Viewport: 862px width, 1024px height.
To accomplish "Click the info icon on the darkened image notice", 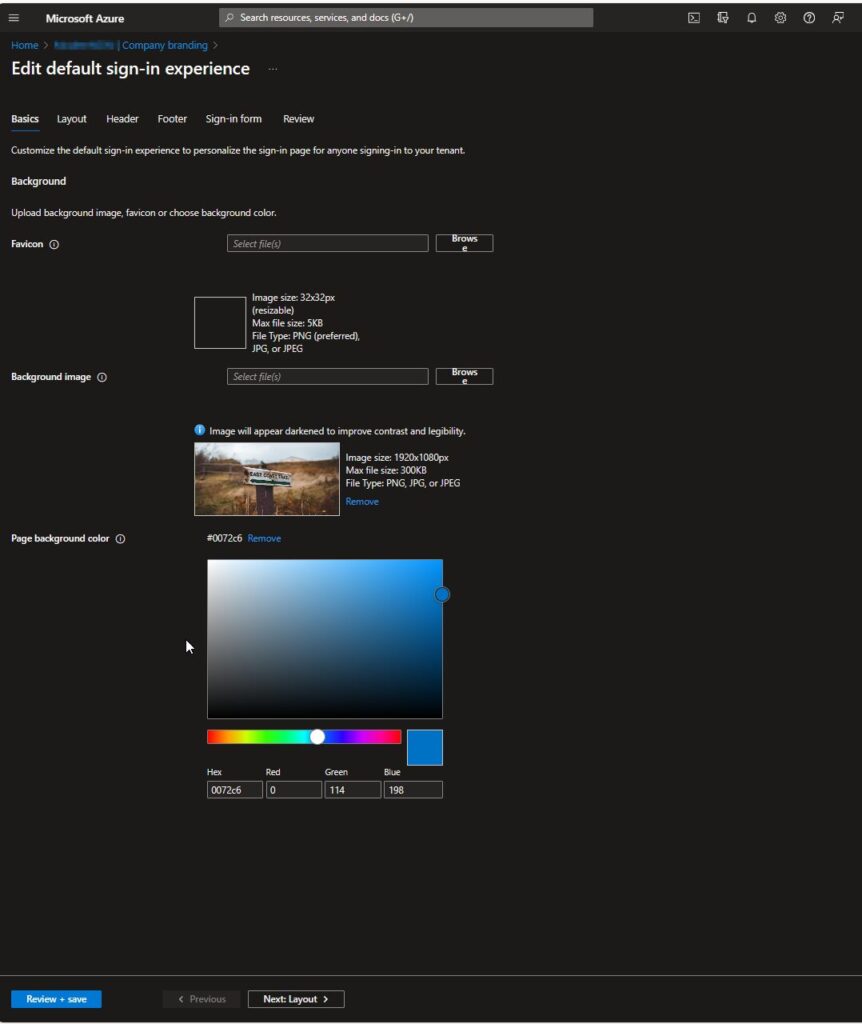I will tap(199, 430).
